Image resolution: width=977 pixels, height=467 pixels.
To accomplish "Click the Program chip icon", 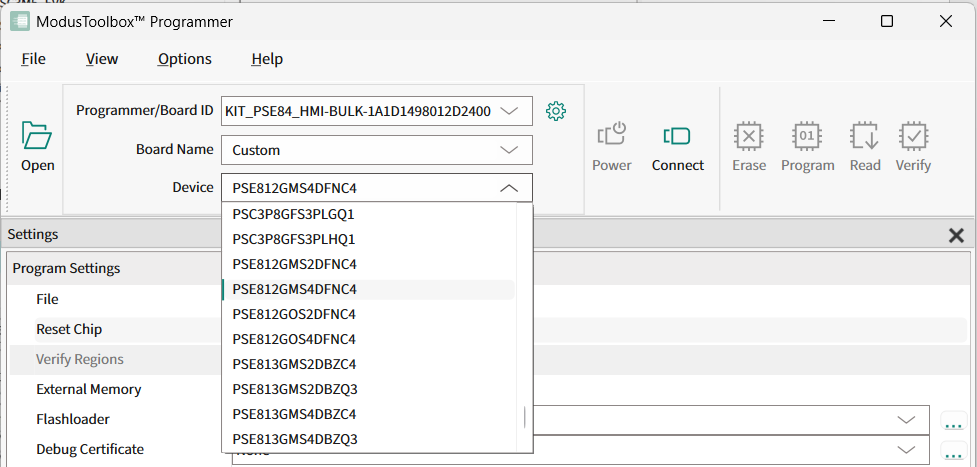I will pos(807,136).
